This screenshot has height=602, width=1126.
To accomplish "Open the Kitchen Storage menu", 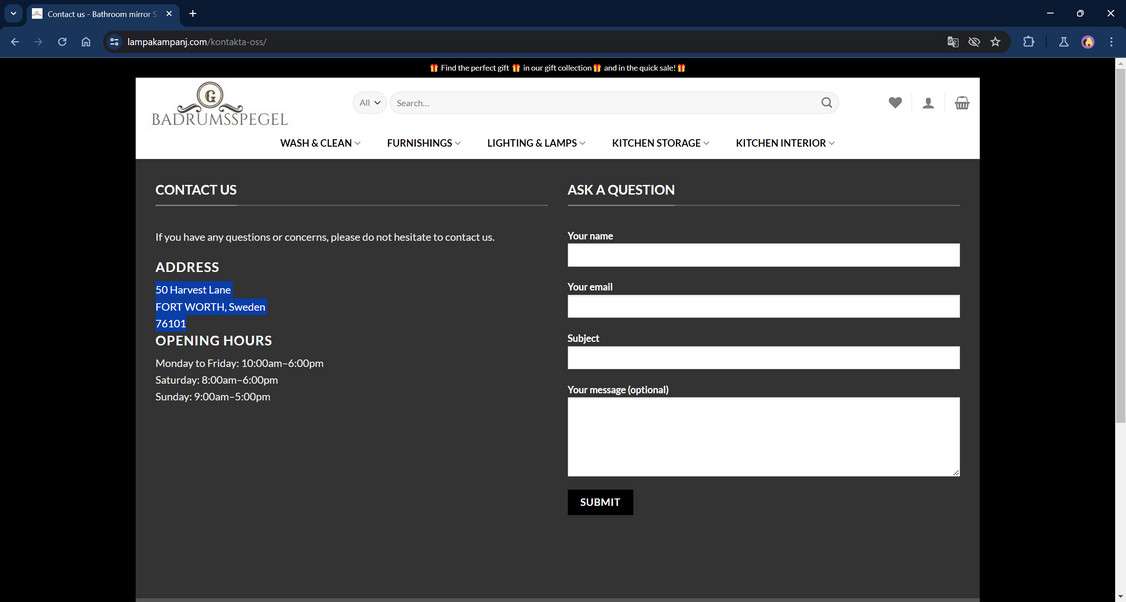I will point(660,143).
